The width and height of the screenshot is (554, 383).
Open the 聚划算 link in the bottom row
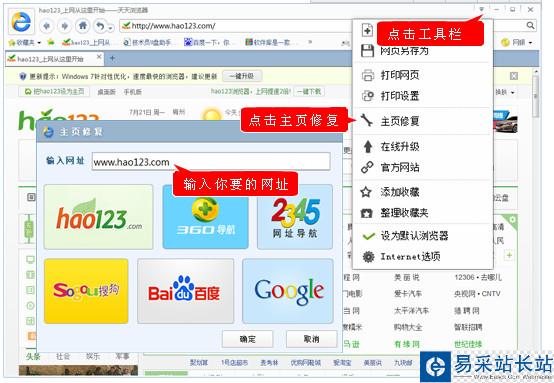click(x=199, y=363)
